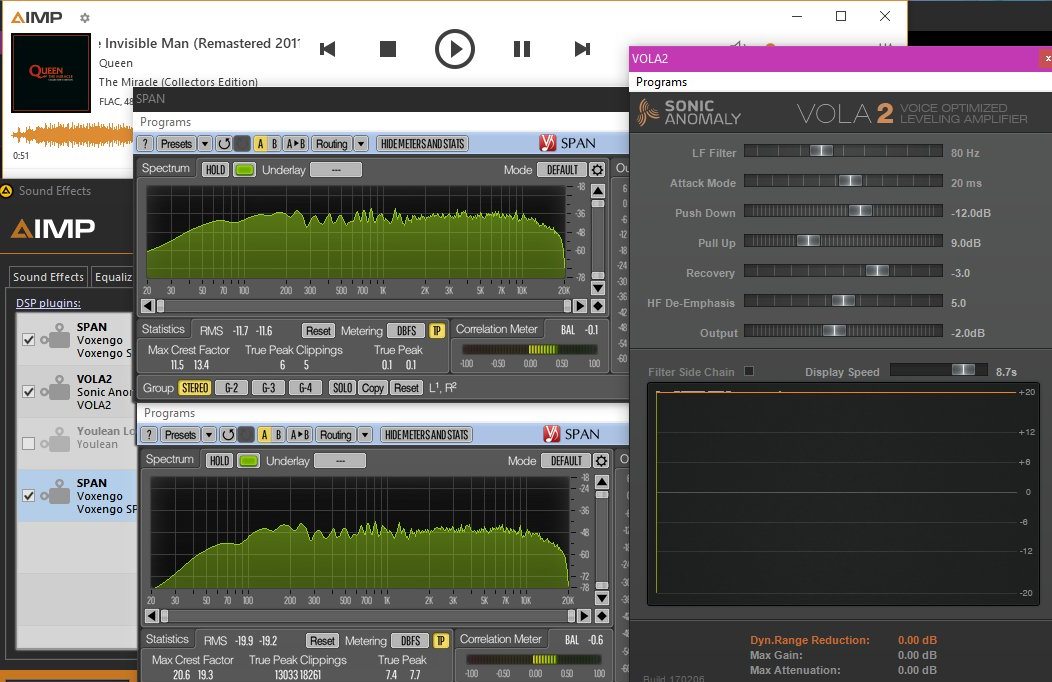
Task: Select state B in upper SPAN
Action: click(x=274, y=144)
